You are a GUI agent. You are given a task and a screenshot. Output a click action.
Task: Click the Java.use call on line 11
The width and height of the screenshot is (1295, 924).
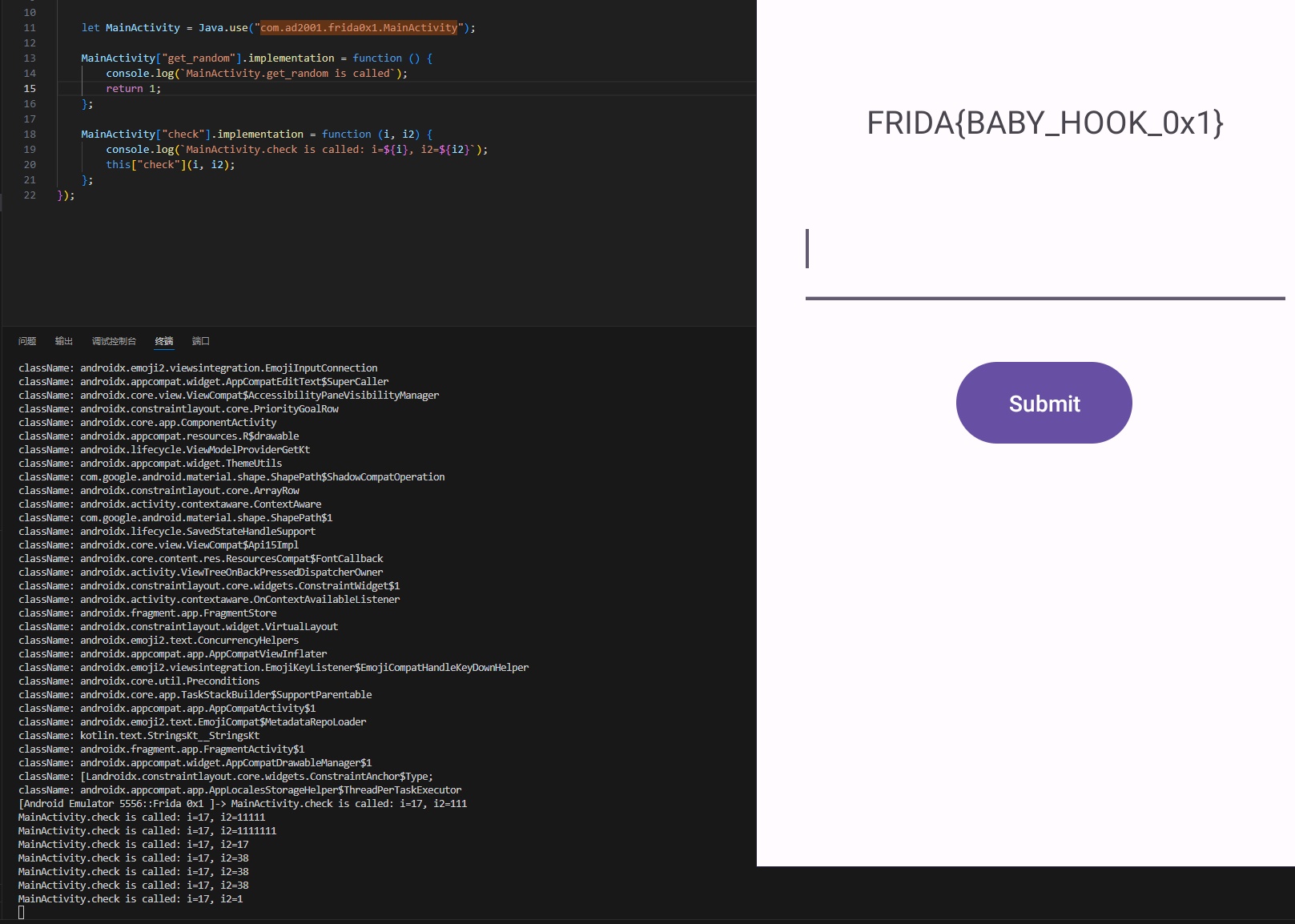point(223,28)
